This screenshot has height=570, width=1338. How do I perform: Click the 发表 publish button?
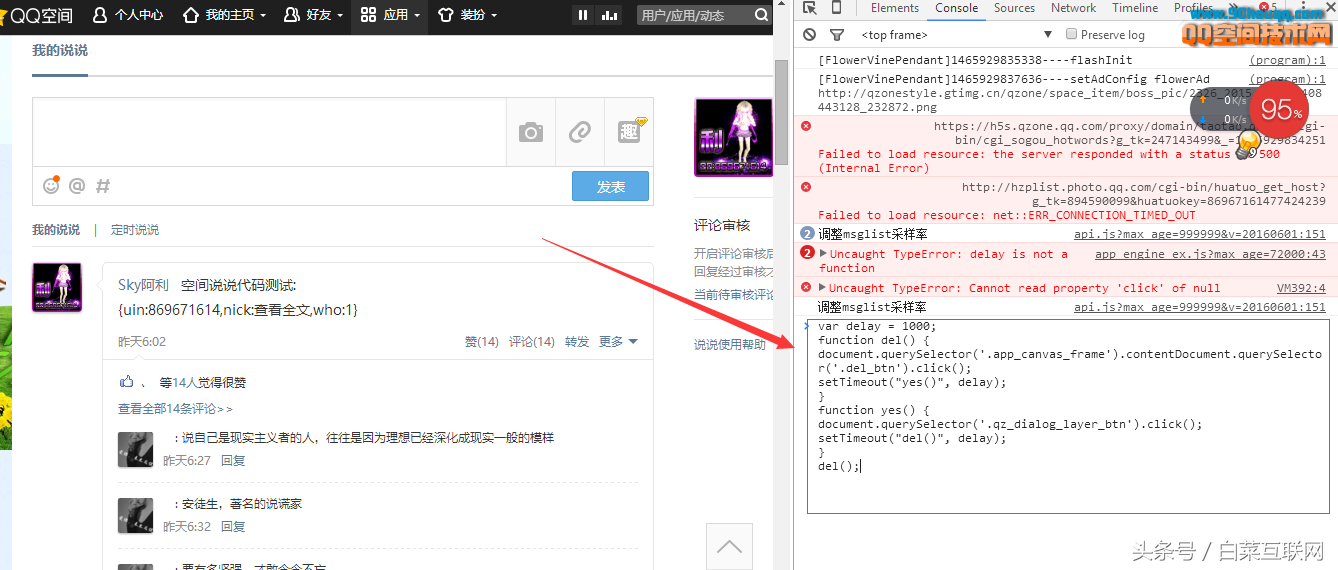coord(610,186)
